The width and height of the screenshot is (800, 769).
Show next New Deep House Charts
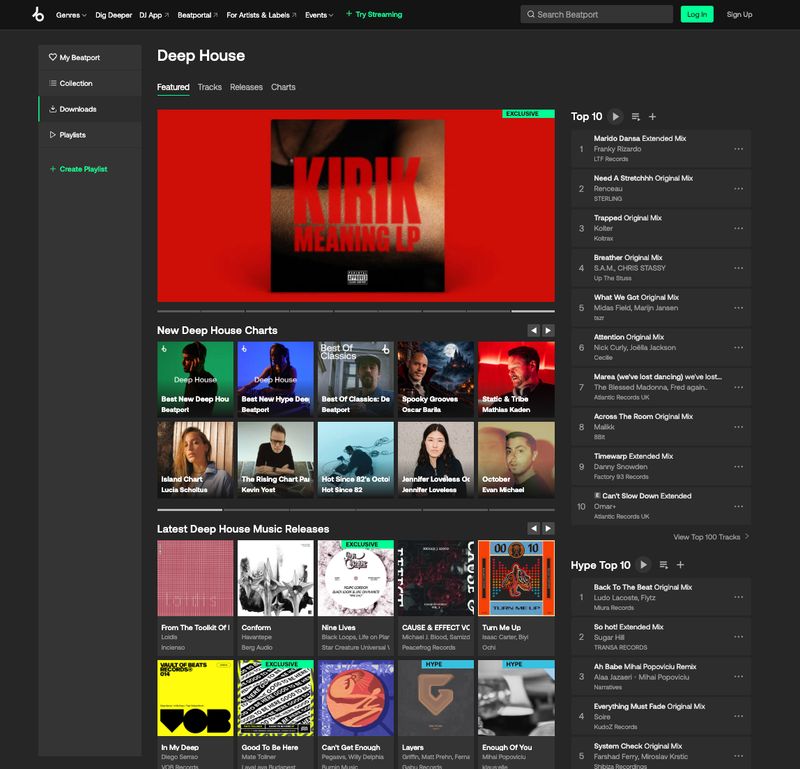tap(548, 331)
